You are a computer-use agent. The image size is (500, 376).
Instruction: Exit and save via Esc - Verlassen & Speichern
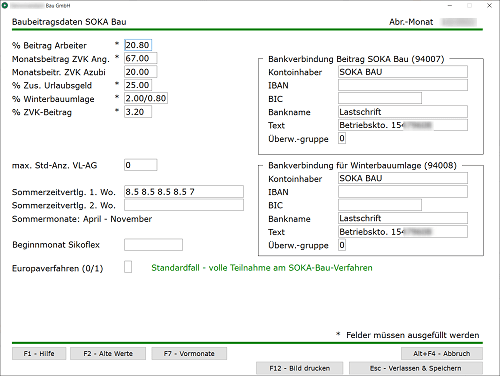click(416, 368)
